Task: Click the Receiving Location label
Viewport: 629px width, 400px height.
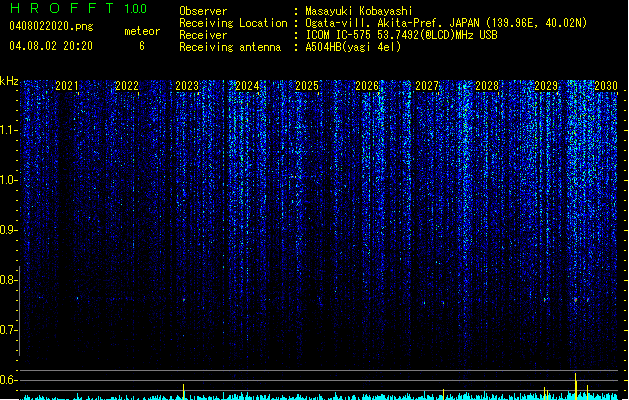Action: (233, 23)
